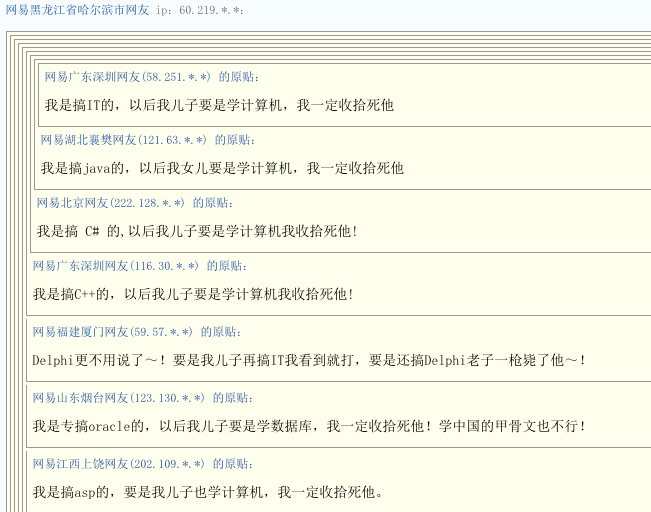Click the comment starting 我是专搞oracle的

click(309, 426)
